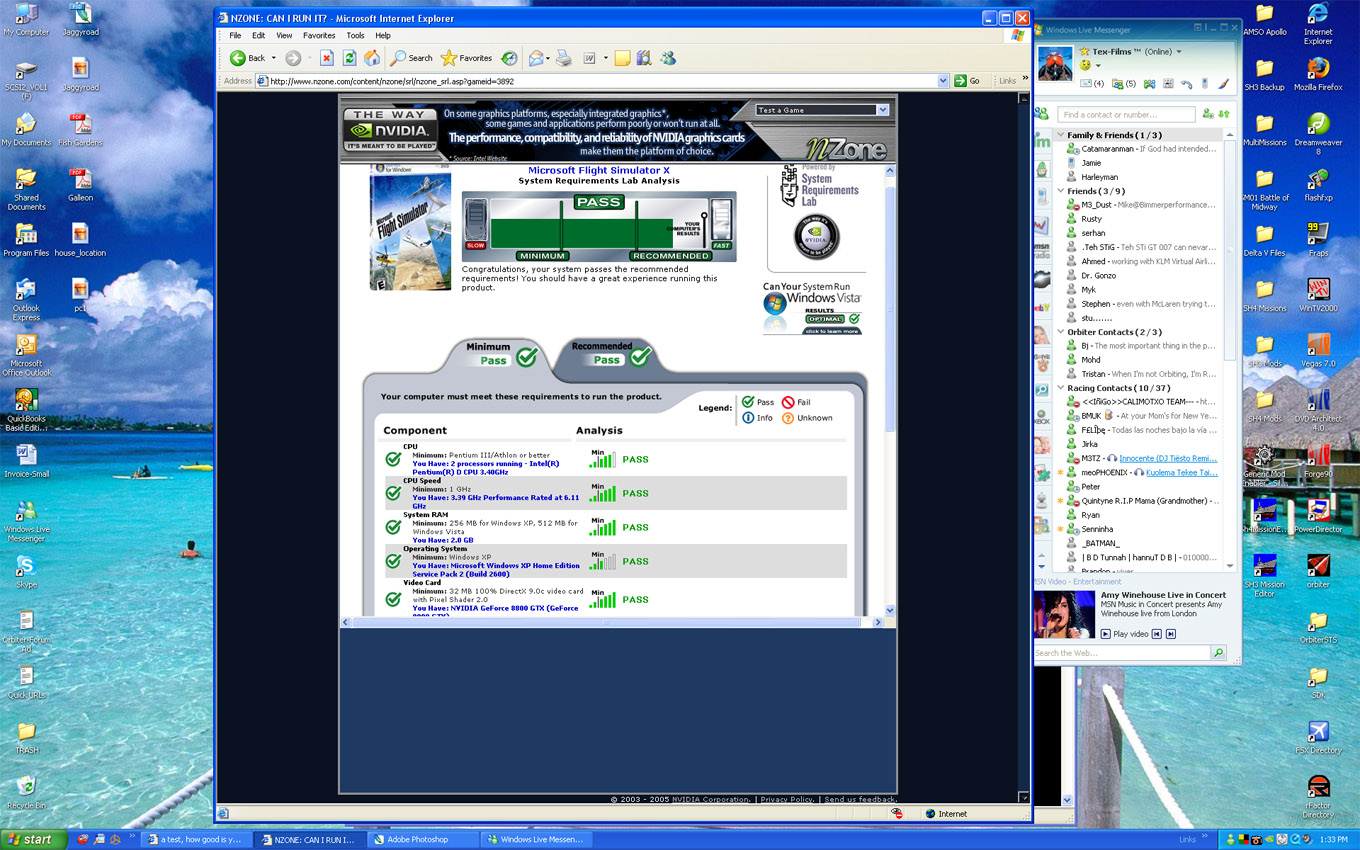Viewport: 1360px width, 850px height.
Task: Click the Play video control in Messenger
Action: [1124, 634]
